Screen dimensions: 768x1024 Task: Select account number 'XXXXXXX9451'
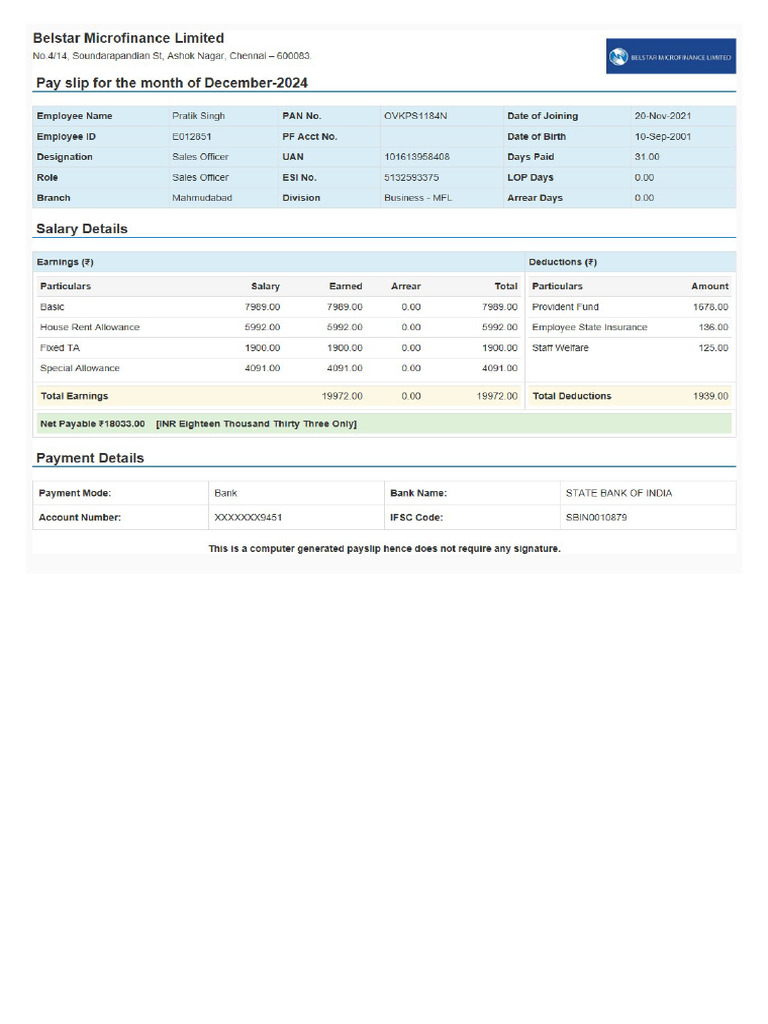pyautogui.click(x=248, y=517)
